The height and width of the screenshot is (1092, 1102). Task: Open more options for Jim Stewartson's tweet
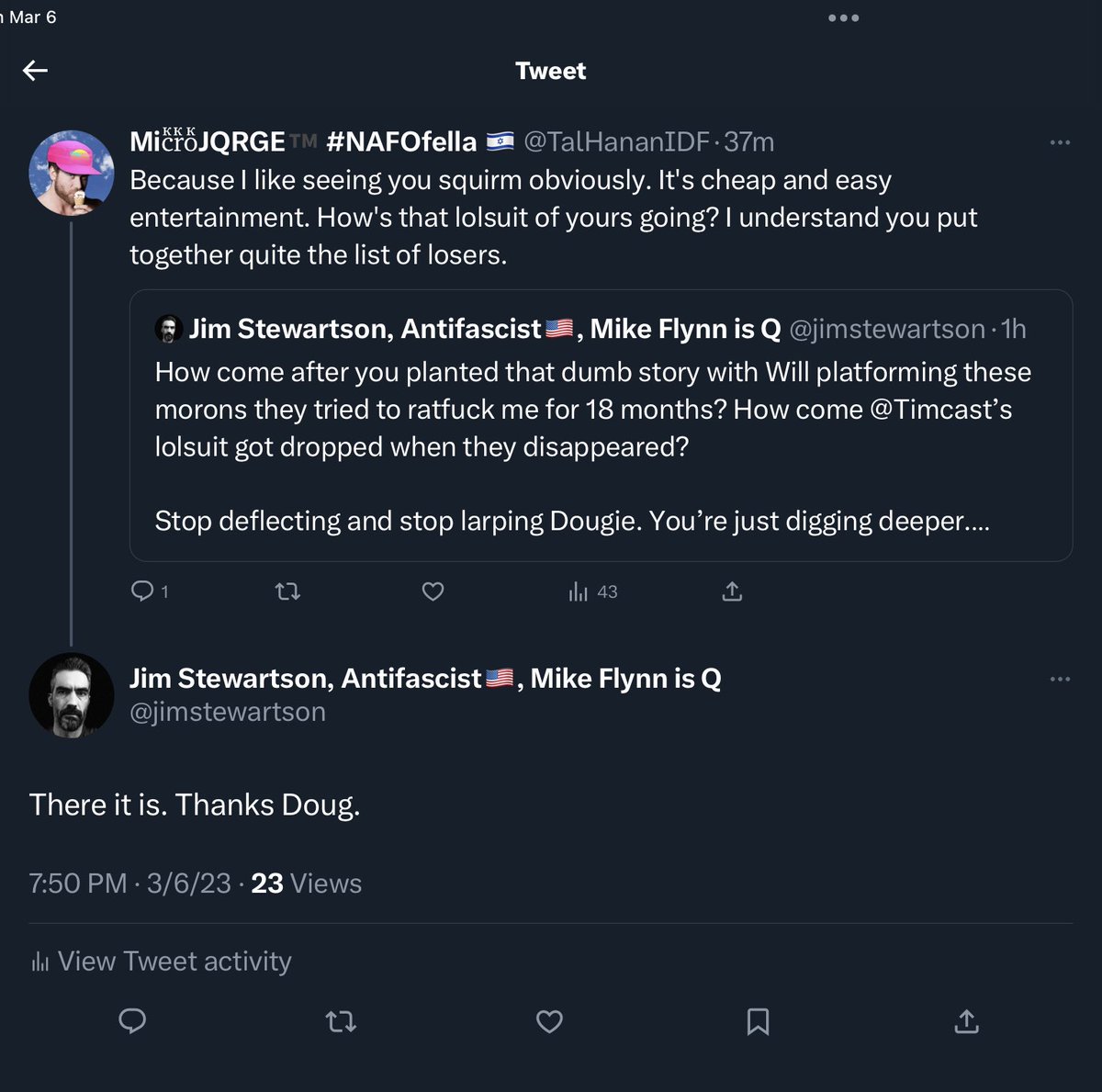[x=1060, y=679]
